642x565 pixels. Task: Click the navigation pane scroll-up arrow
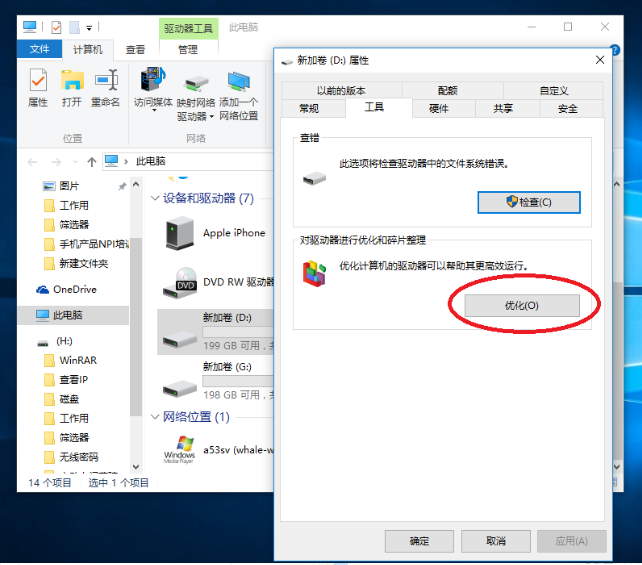tap(136, 185)
